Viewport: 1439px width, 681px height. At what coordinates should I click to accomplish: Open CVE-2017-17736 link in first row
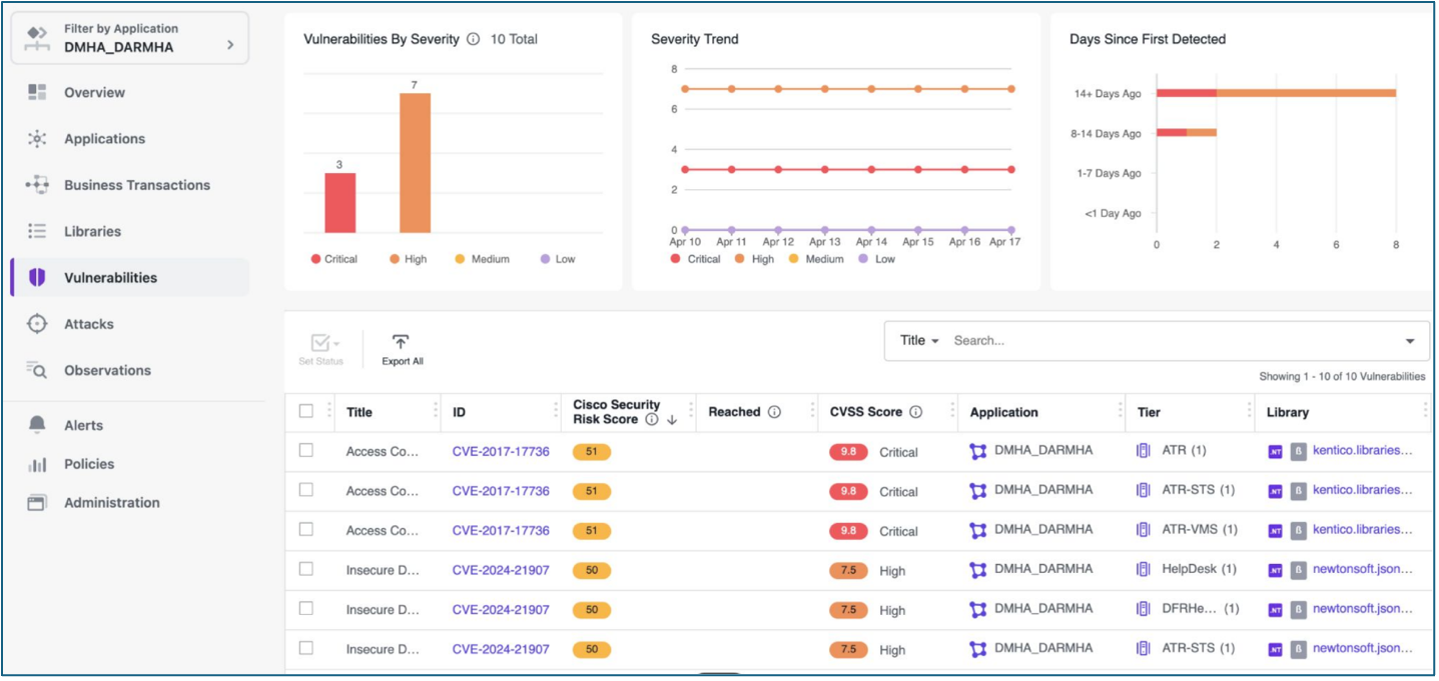tap(500, 451)
